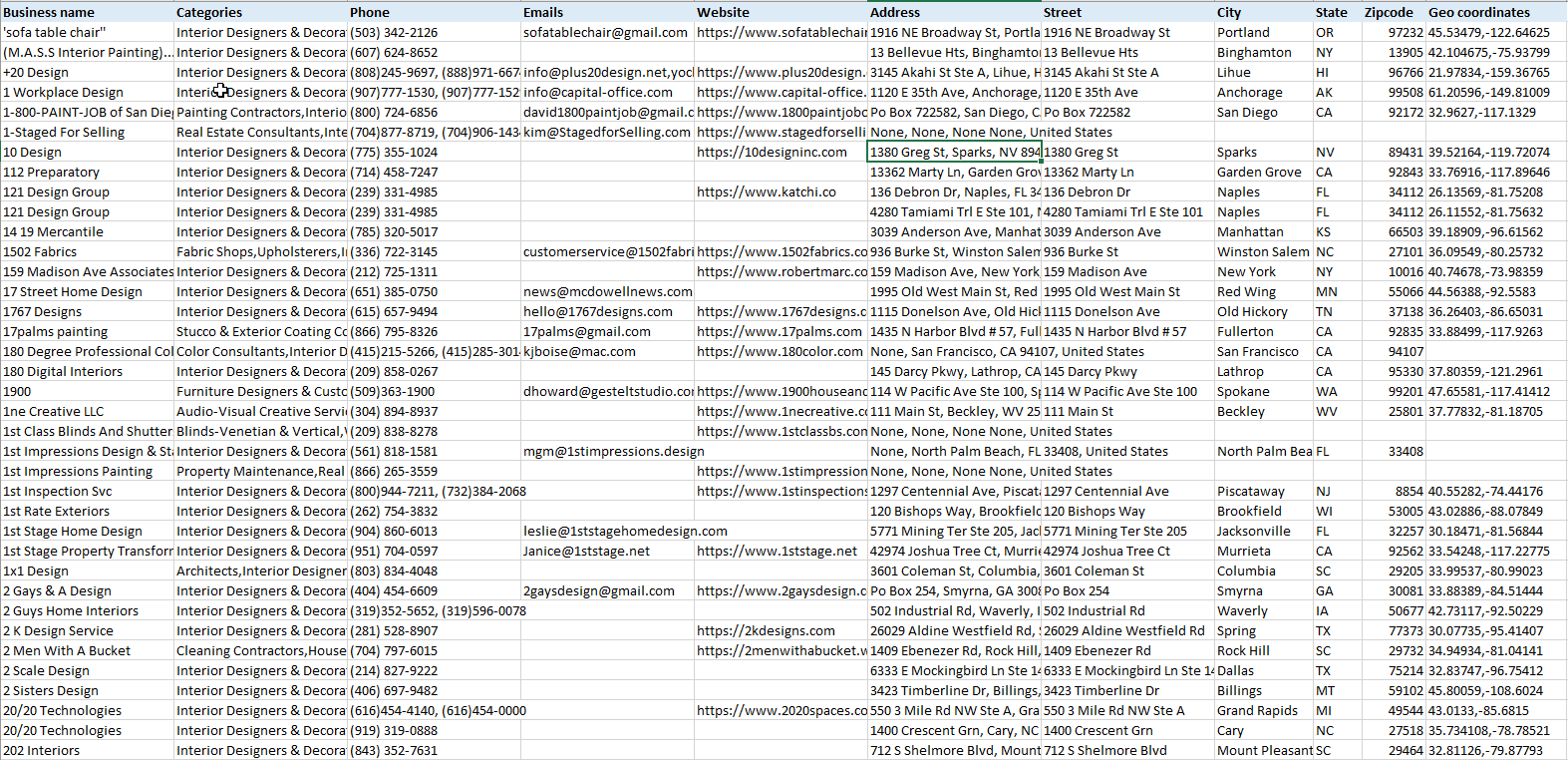
Task: Click the "State" column header cell
Action: coord(1331,12)
